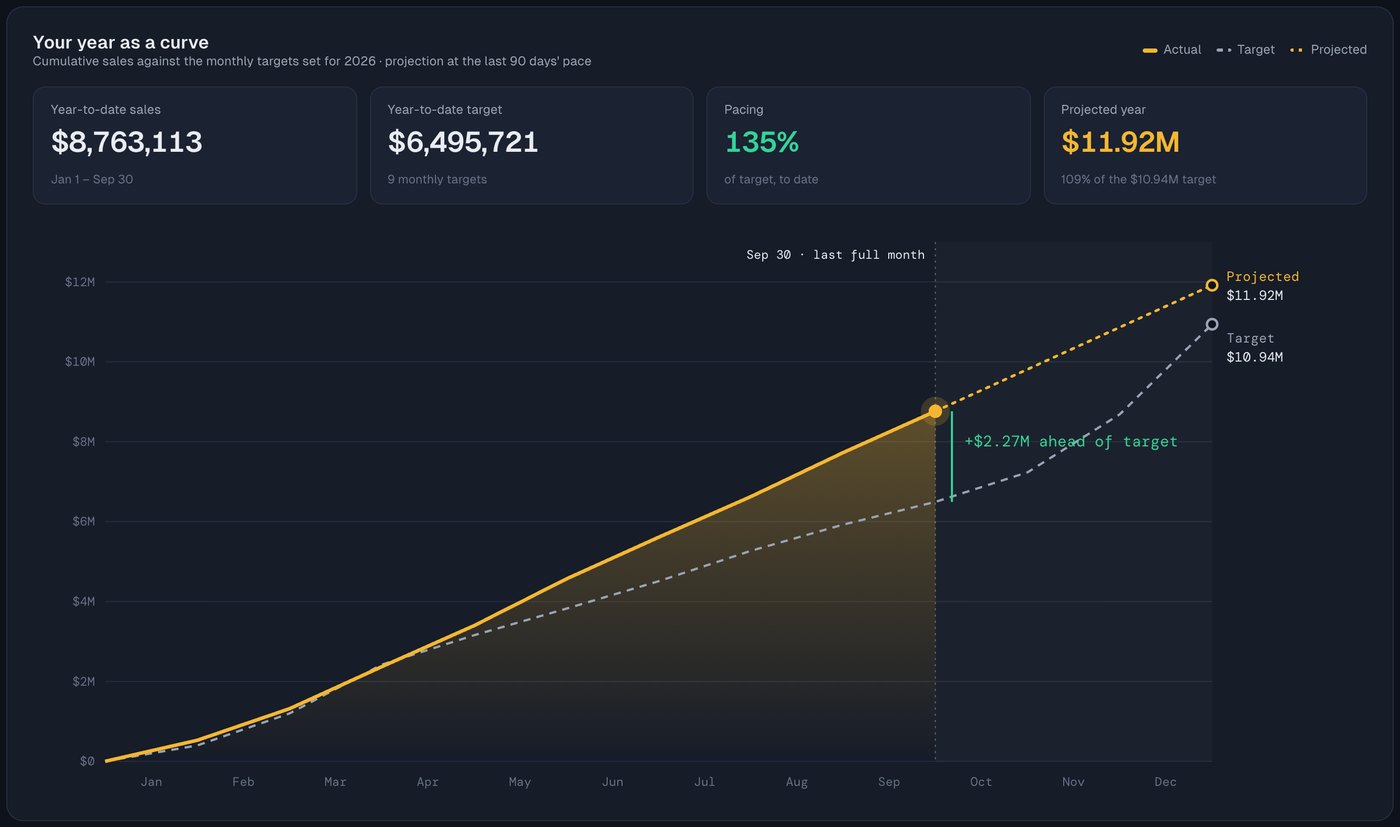The width and height of the screenshot is (1400, 827).
Task: Select the Projected year card
Action: click(x=1205, y=145)
